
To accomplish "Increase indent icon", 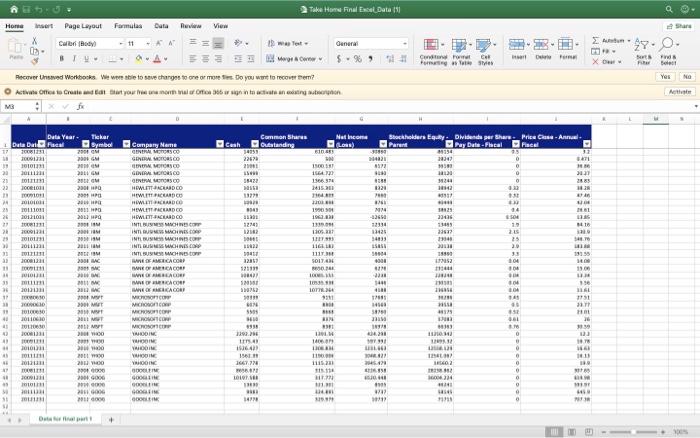I will (x=251, y=58).
